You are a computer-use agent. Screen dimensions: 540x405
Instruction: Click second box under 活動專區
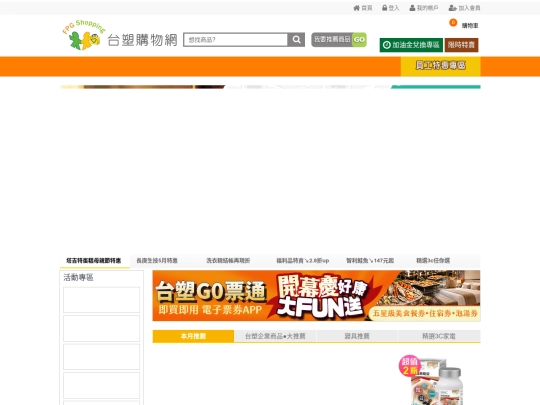pyautogui.click(x=102, y=329)
